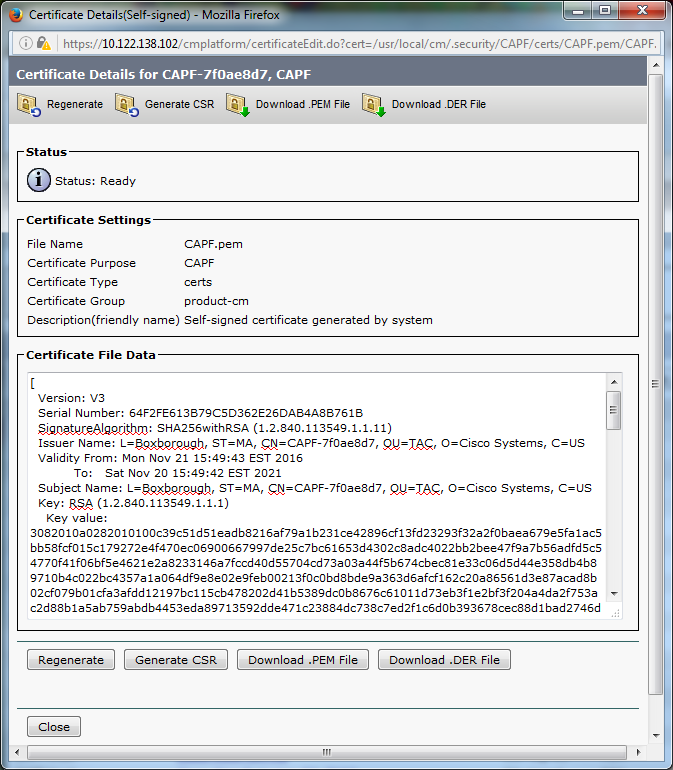
Task: Click the horizontal scrollbar right arrow
Action: (x=639, y=752)
